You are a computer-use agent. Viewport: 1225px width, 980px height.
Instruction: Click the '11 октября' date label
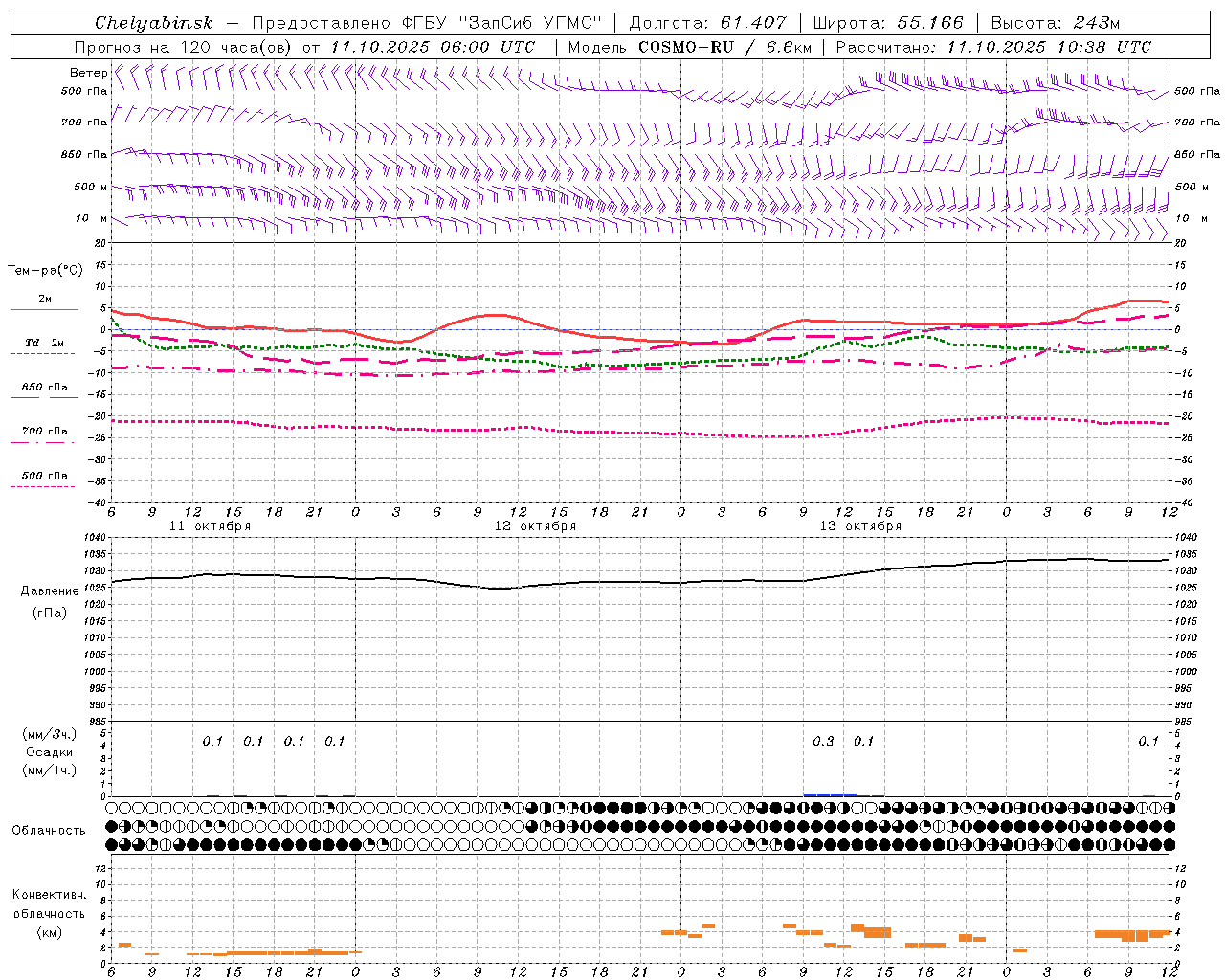coord(210,526)
